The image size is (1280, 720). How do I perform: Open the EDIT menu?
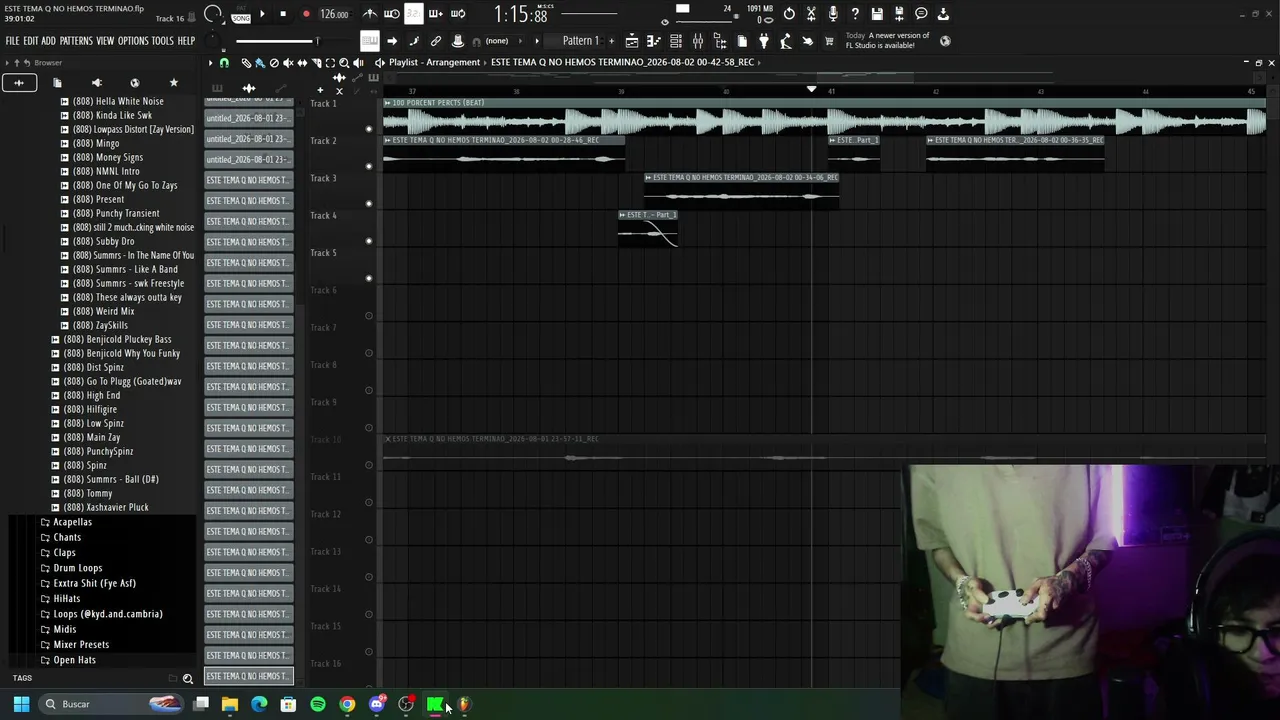click(31, 41)
